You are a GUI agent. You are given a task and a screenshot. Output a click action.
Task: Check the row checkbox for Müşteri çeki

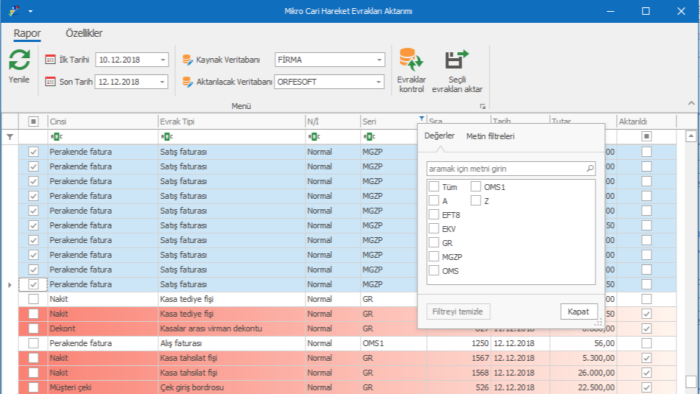point(33,387)
